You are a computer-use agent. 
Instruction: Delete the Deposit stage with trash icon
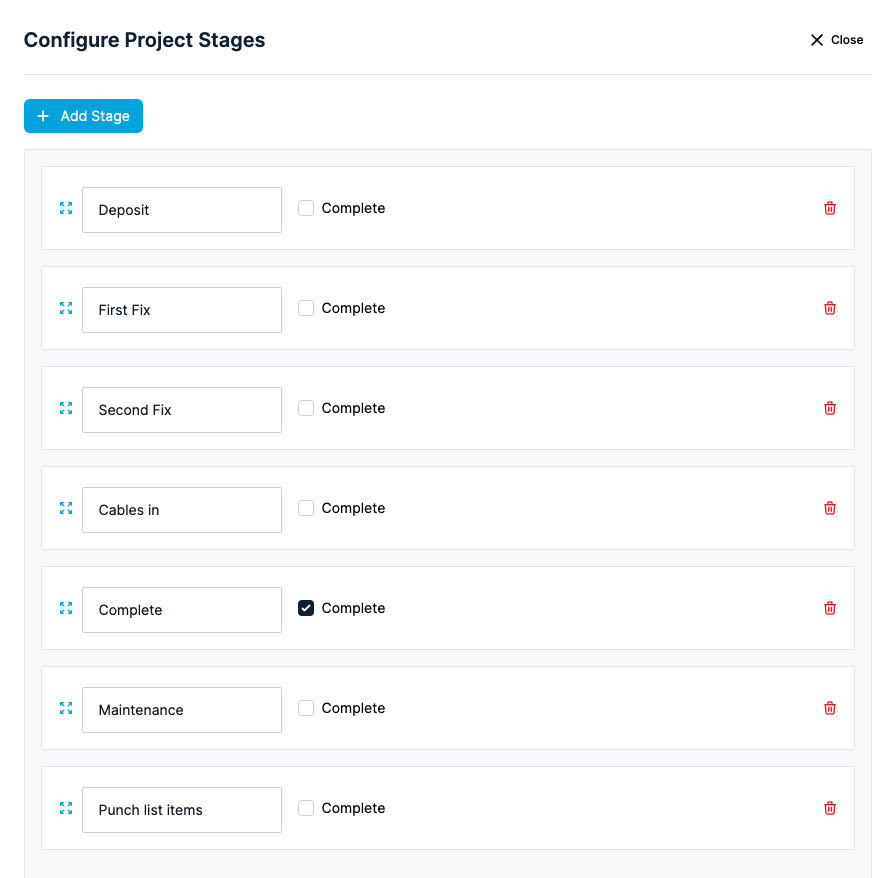[829, 208]
